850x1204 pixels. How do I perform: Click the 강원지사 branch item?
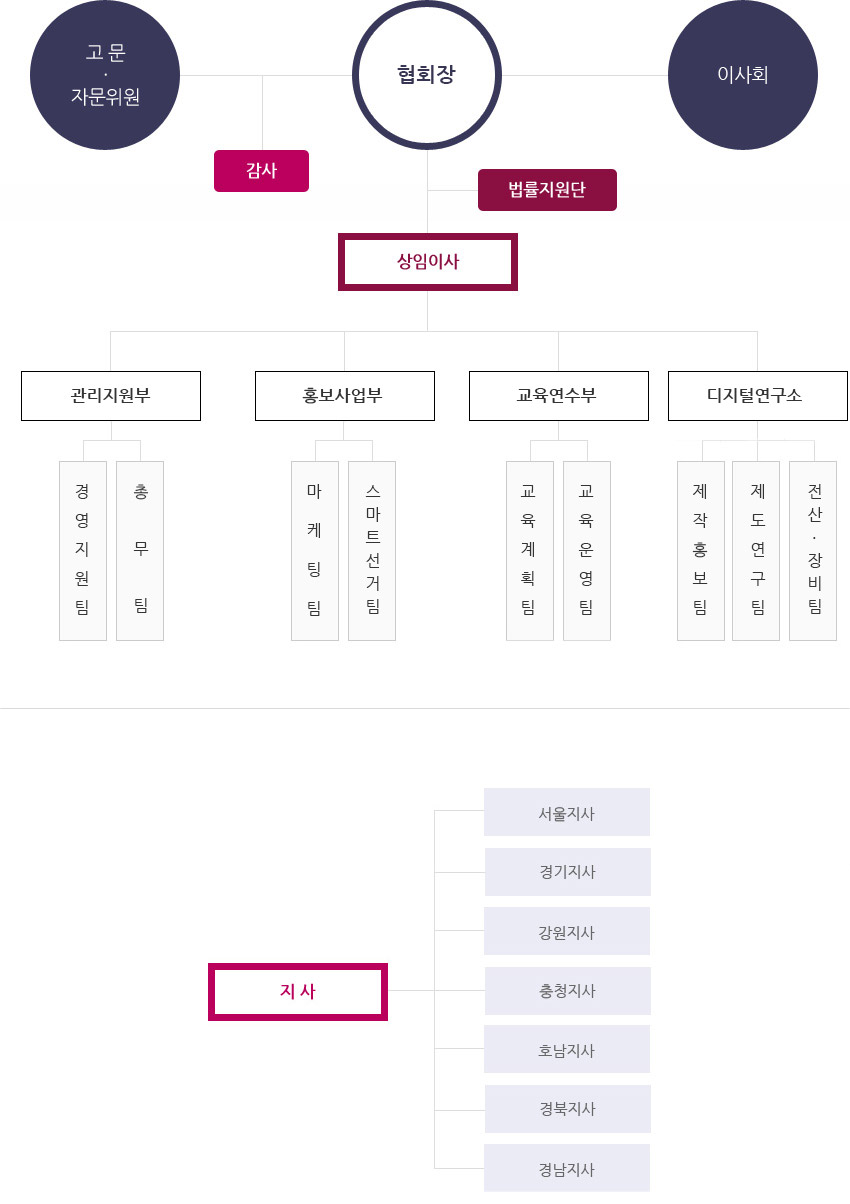pos(567,931)
